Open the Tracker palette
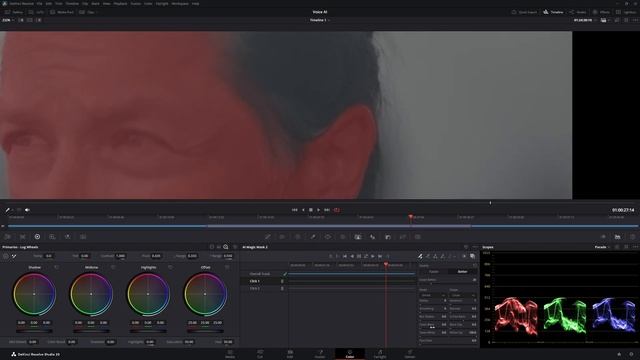This screenshot has width=640, height=360. coord(343,237)
